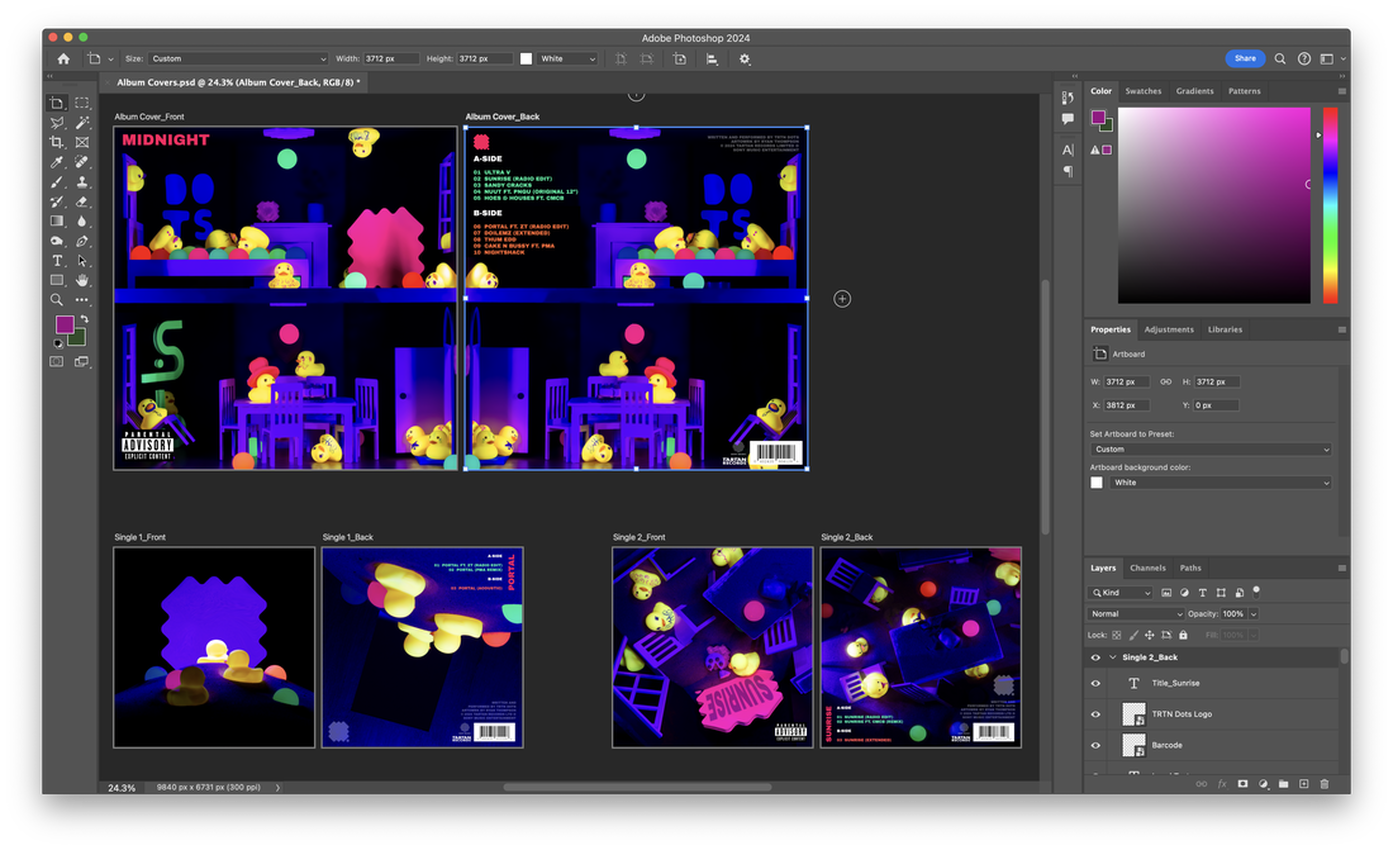Open the Search icon next to Share
The width and height of the screenshot is (1393, 850).
pos(1281,59)
